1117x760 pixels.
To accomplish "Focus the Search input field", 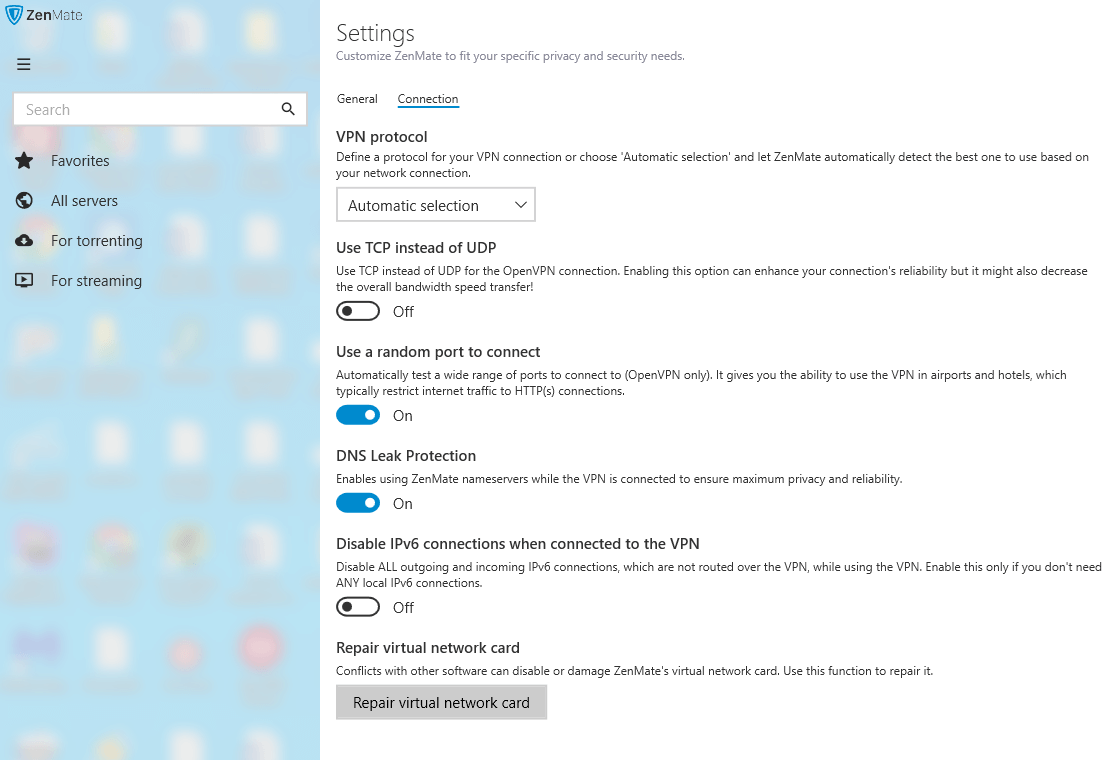I will coord(160,109).
